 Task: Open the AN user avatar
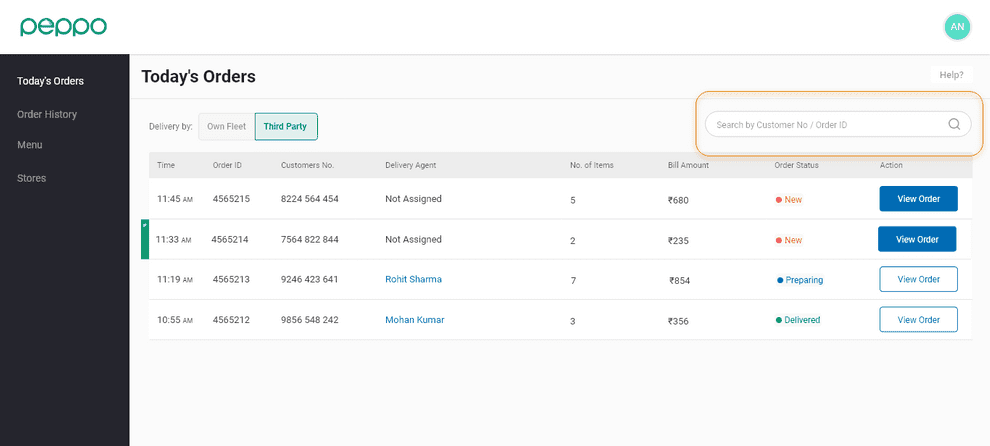click(x=957, y=27)
